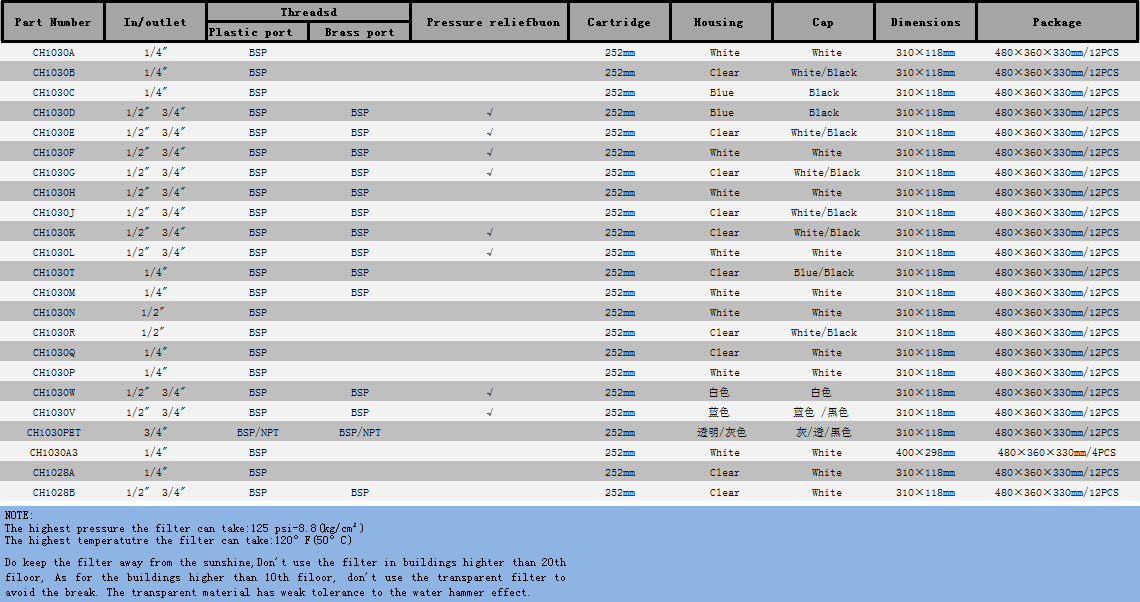
Task: Select the pressure relief checkmark for CH1030L
Action: click(x=489, y=253)
